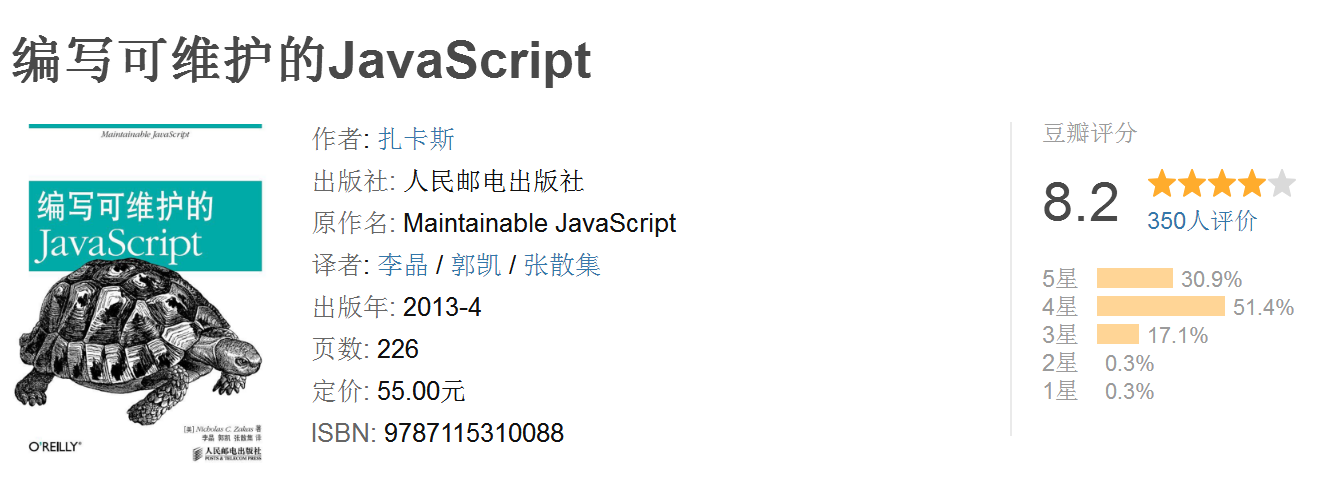The width and height of the screenshot is (1334, 495).
Task: Click the turtle illustration on cover
Action: 141,336
